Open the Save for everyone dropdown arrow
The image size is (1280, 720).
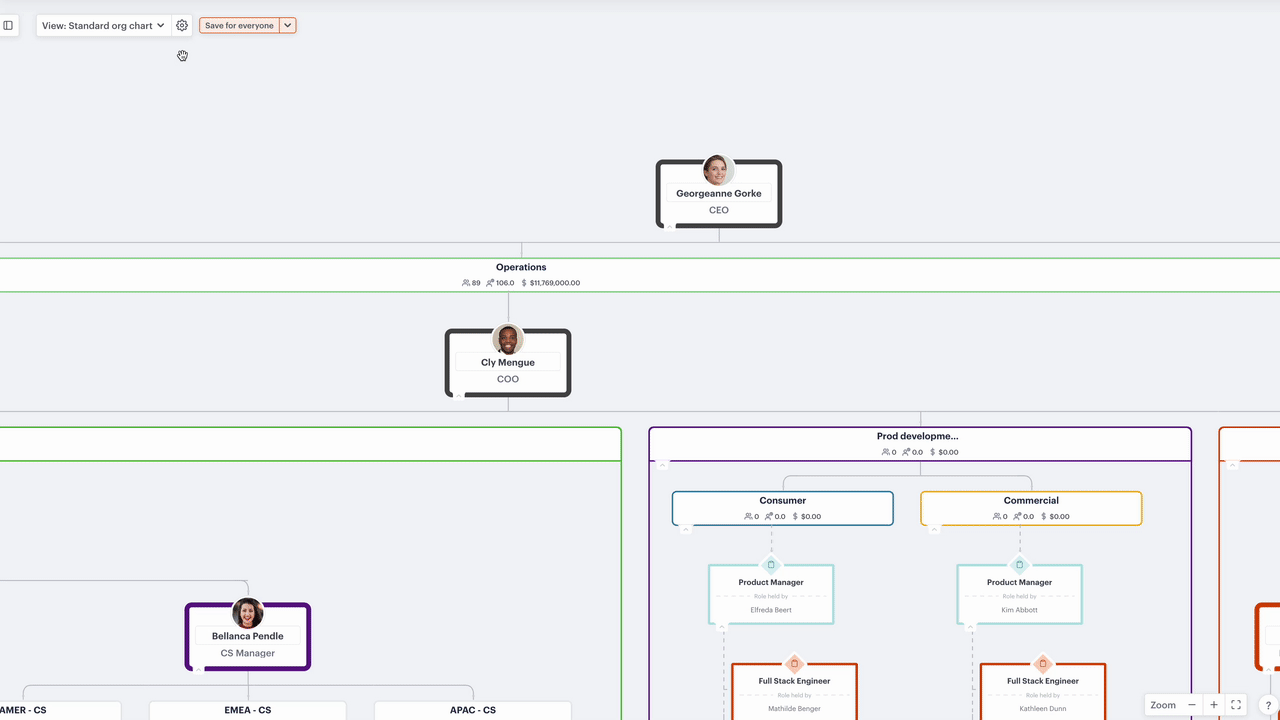[x=288, y=25]
